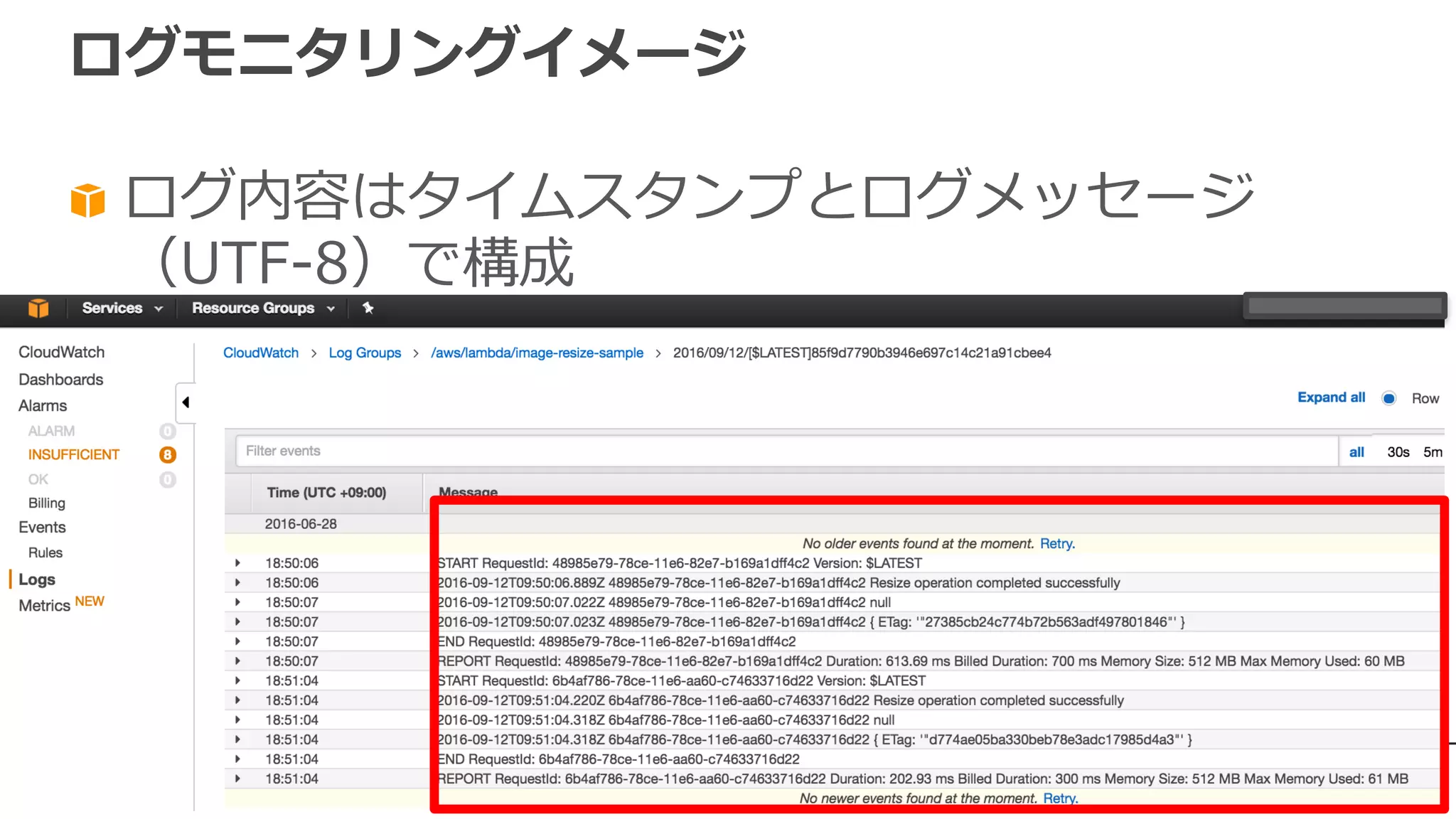Open Billing in the sidebar

(x=47, y=503)
